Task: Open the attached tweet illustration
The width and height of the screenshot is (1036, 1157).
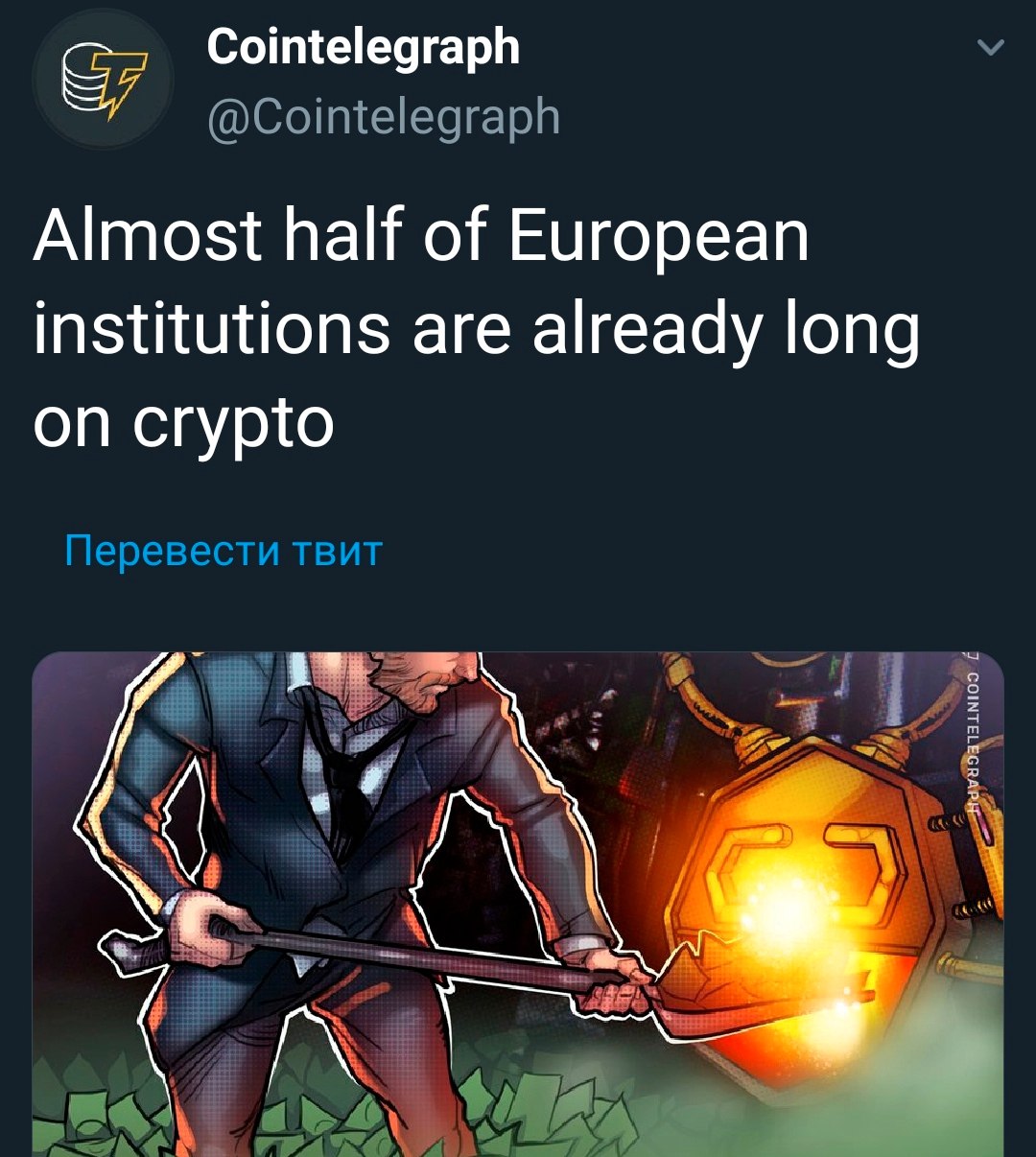Action: point(518,905)
